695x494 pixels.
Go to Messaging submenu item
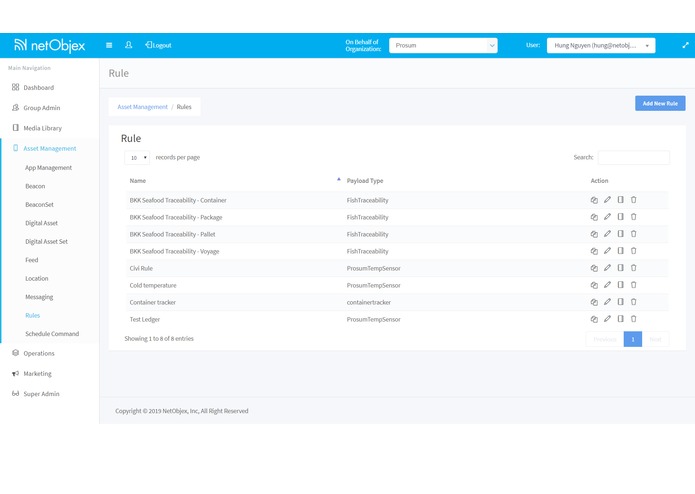tap(39, 297)
